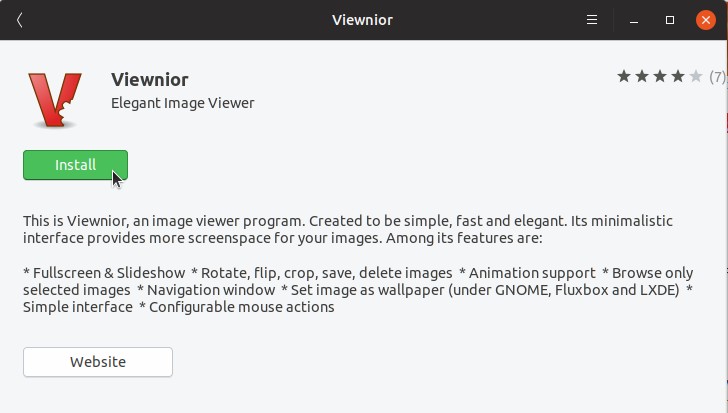Click the (7) review count
Screen dimensions: 728x413
(717, 77)
